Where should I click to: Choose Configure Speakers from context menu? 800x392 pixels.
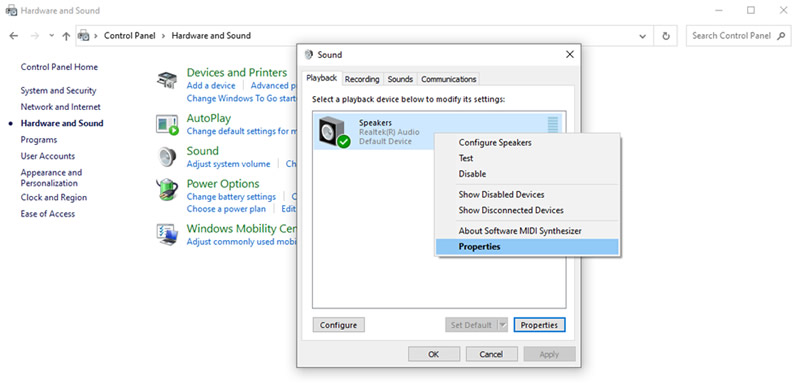point(527,142)
